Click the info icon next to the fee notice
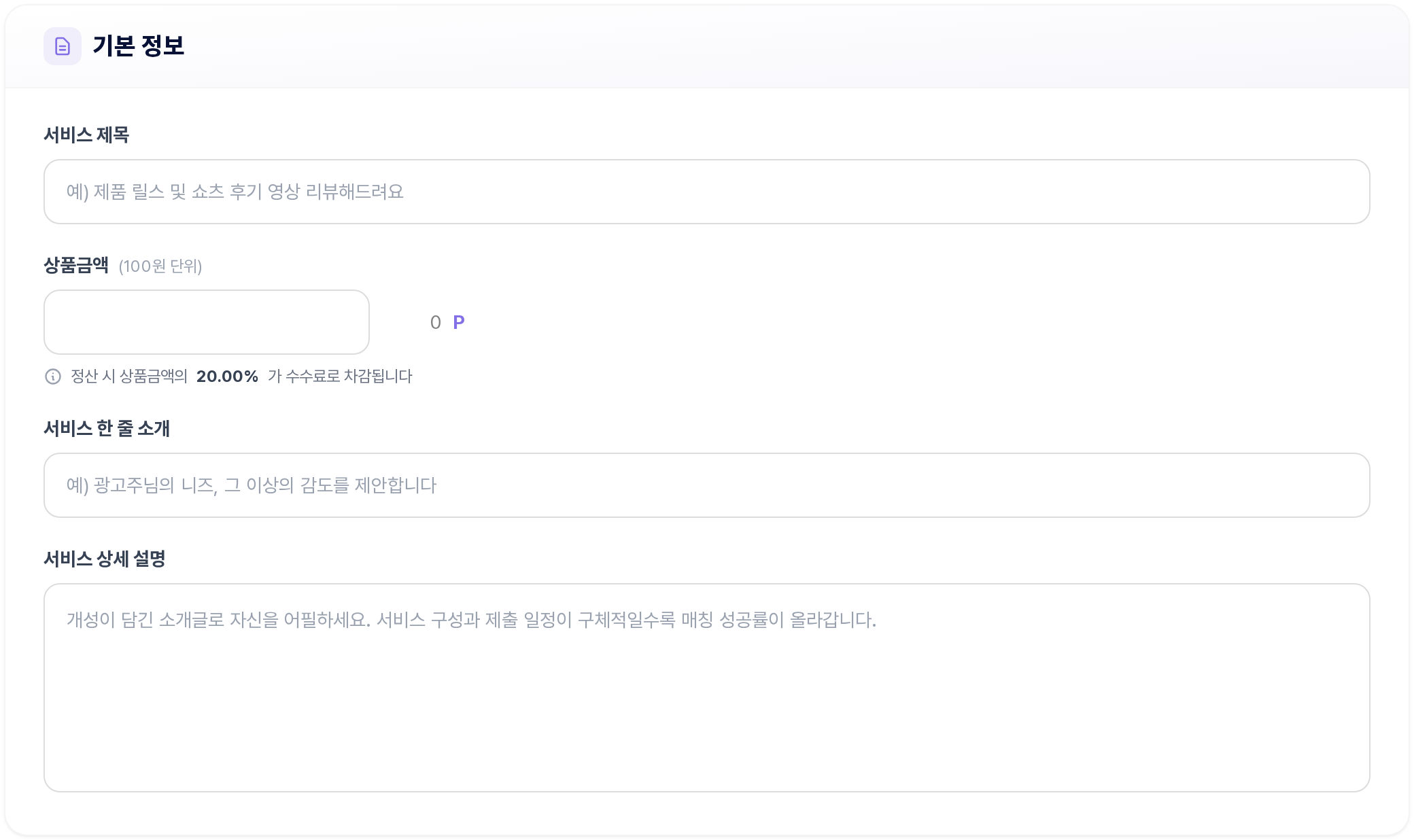1414x840 pixels. [53, 377]
